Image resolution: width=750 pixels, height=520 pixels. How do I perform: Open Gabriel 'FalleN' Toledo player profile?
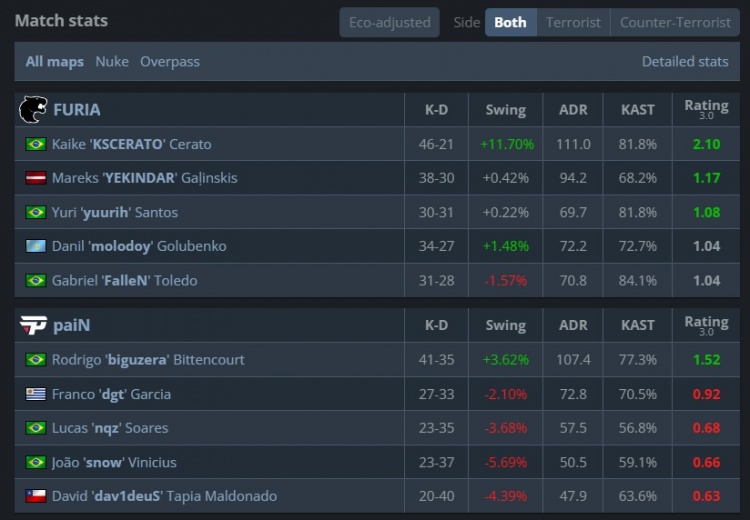click(x=124, y=280)
